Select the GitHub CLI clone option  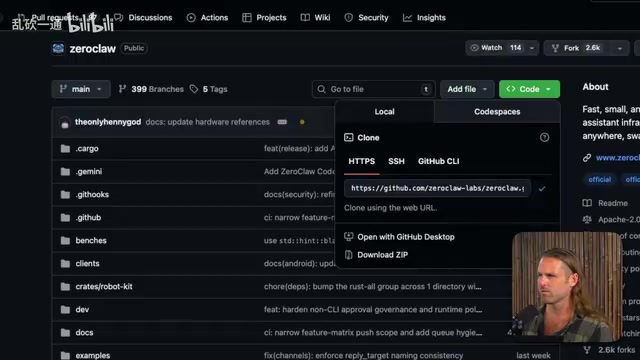click(438, 161)
